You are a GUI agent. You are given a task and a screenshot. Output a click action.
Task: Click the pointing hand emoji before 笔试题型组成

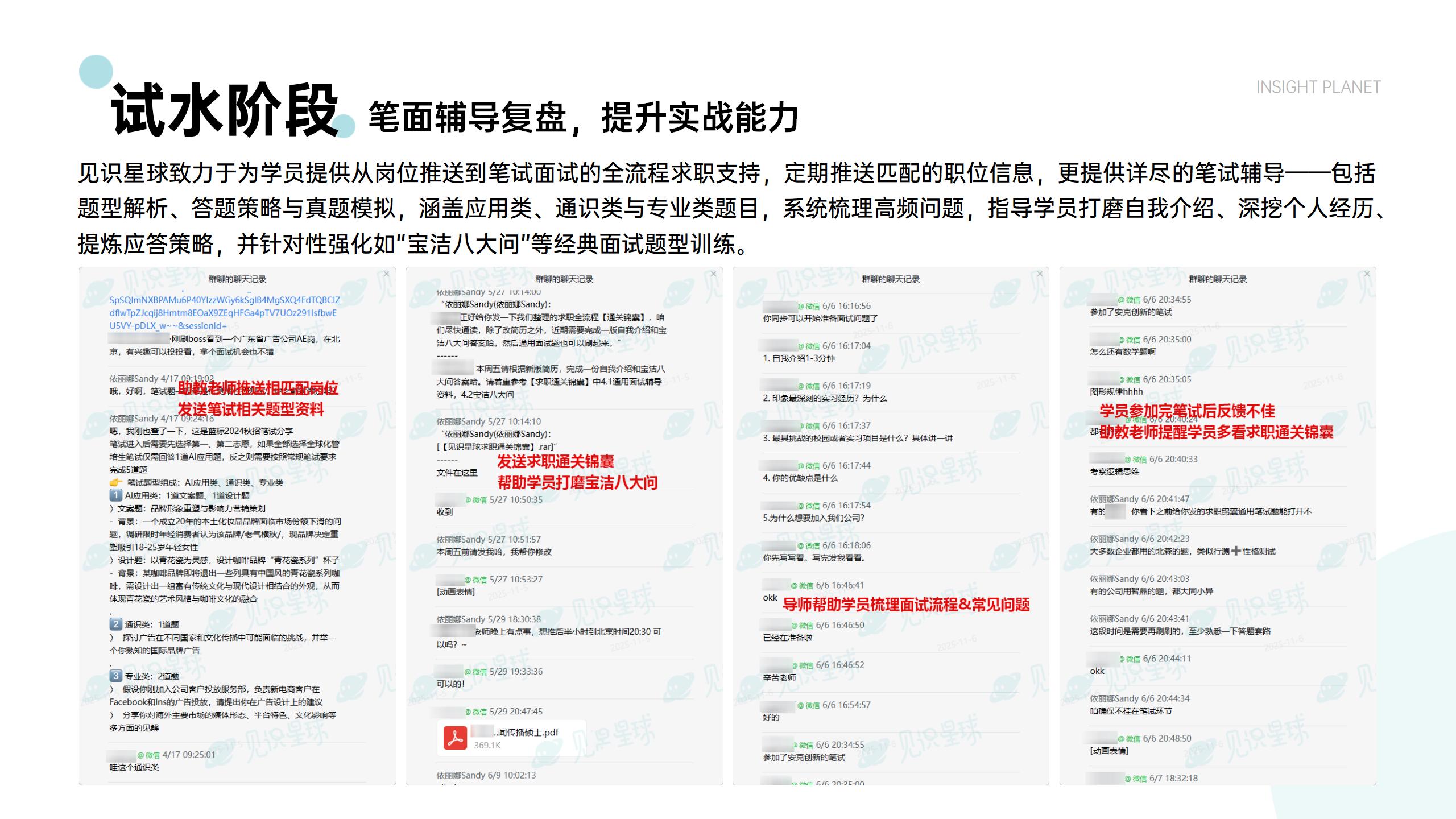[x=115, y=482]
